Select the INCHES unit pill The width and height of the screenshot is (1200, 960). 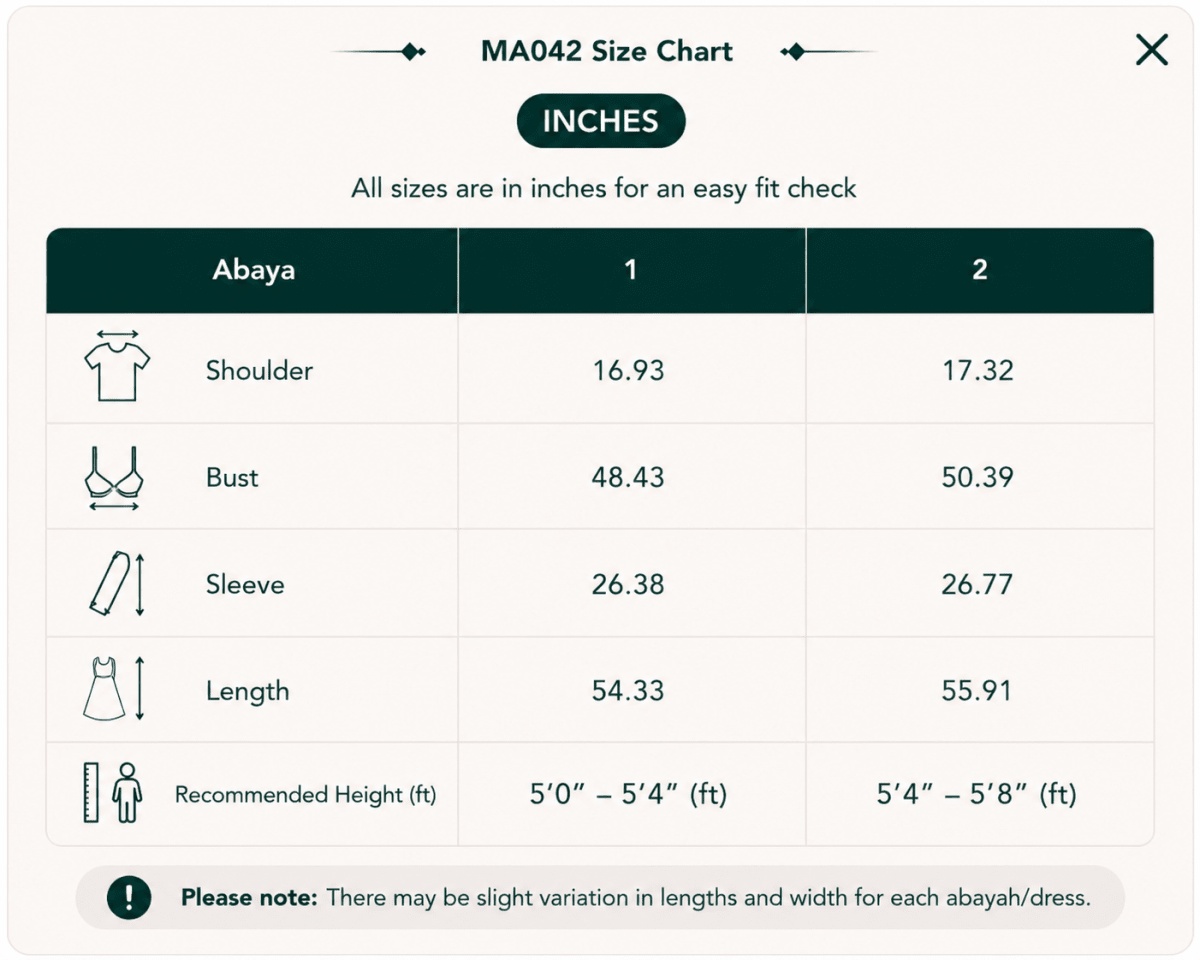click(x=601, y=121)
